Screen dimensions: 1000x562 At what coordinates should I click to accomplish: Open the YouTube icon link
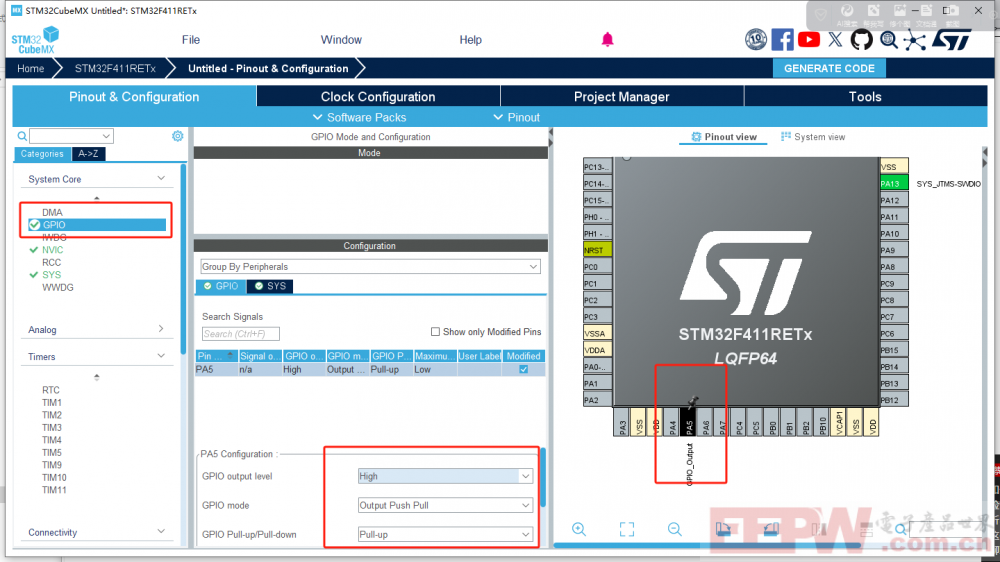(809, 40)
